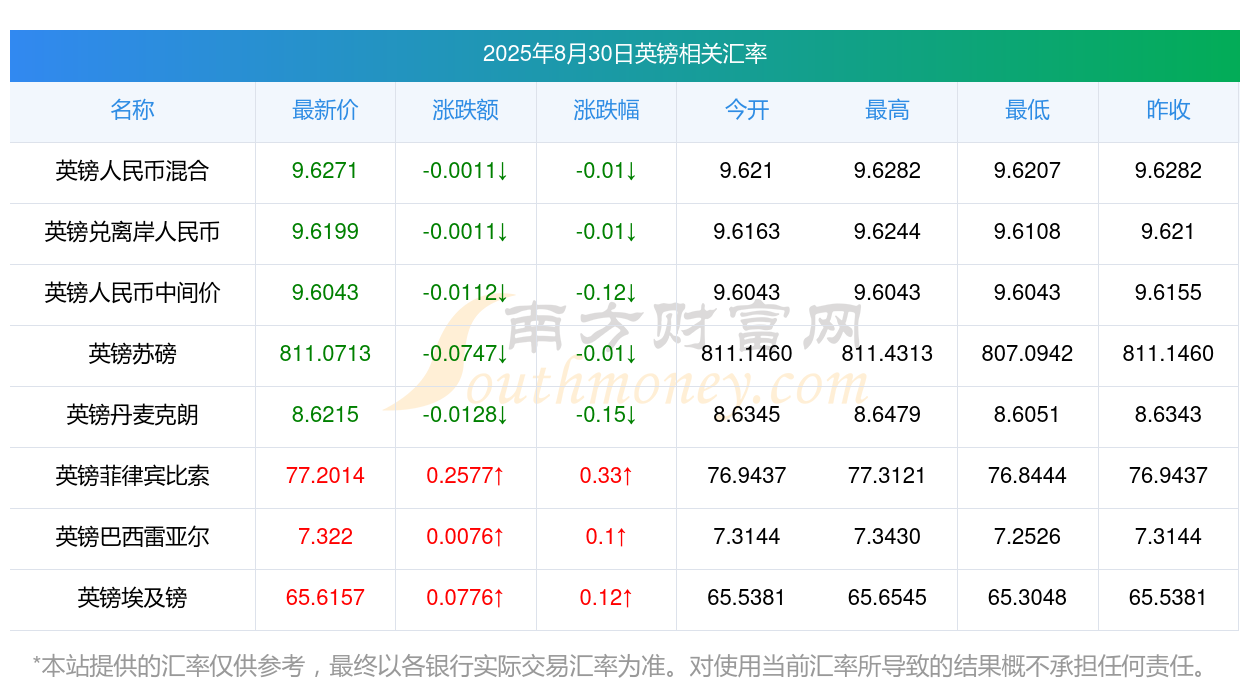The height and width of the screenshot is (698, 1250).
Task: Click latest price 811.0713
Action: pyautogui.click(x=325, y=354)
